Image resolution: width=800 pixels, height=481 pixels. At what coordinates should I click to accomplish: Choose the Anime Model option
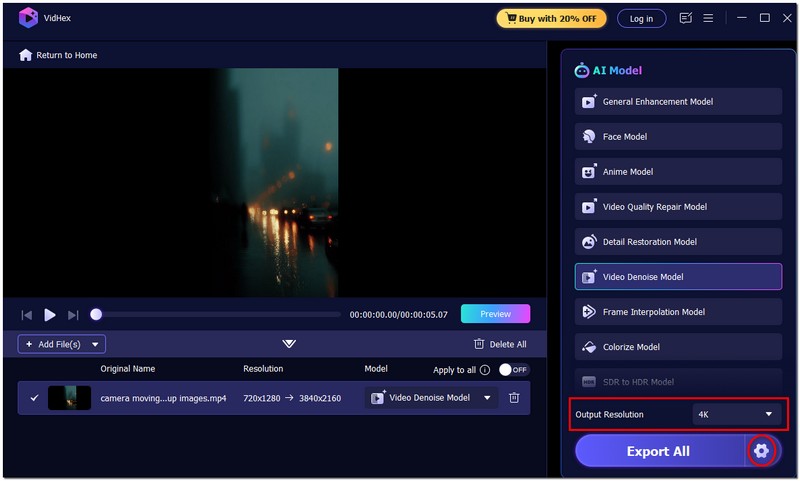(678, 172)
